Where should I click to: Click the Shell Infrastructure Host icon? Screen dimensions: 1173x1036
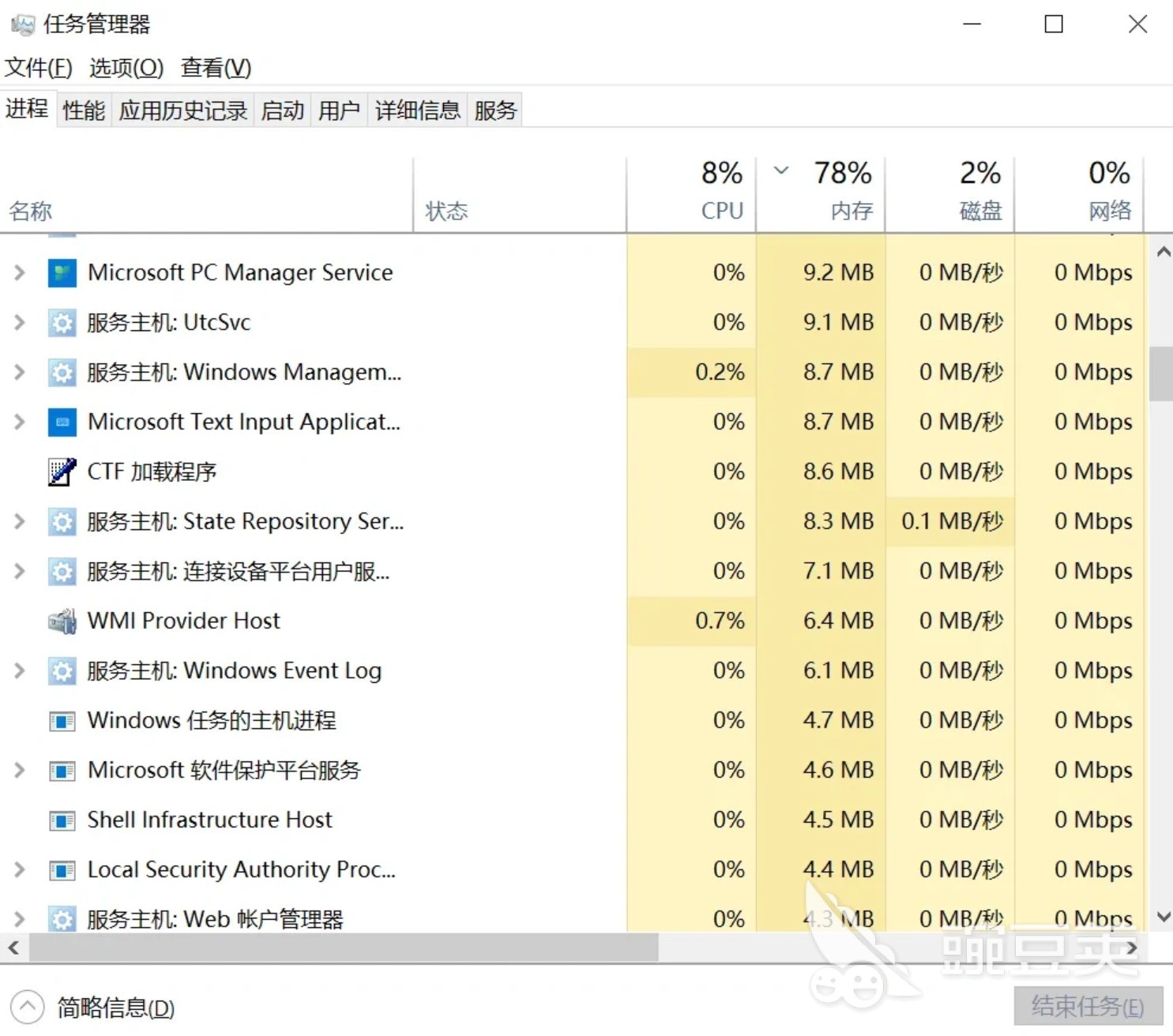coord(62,820)
